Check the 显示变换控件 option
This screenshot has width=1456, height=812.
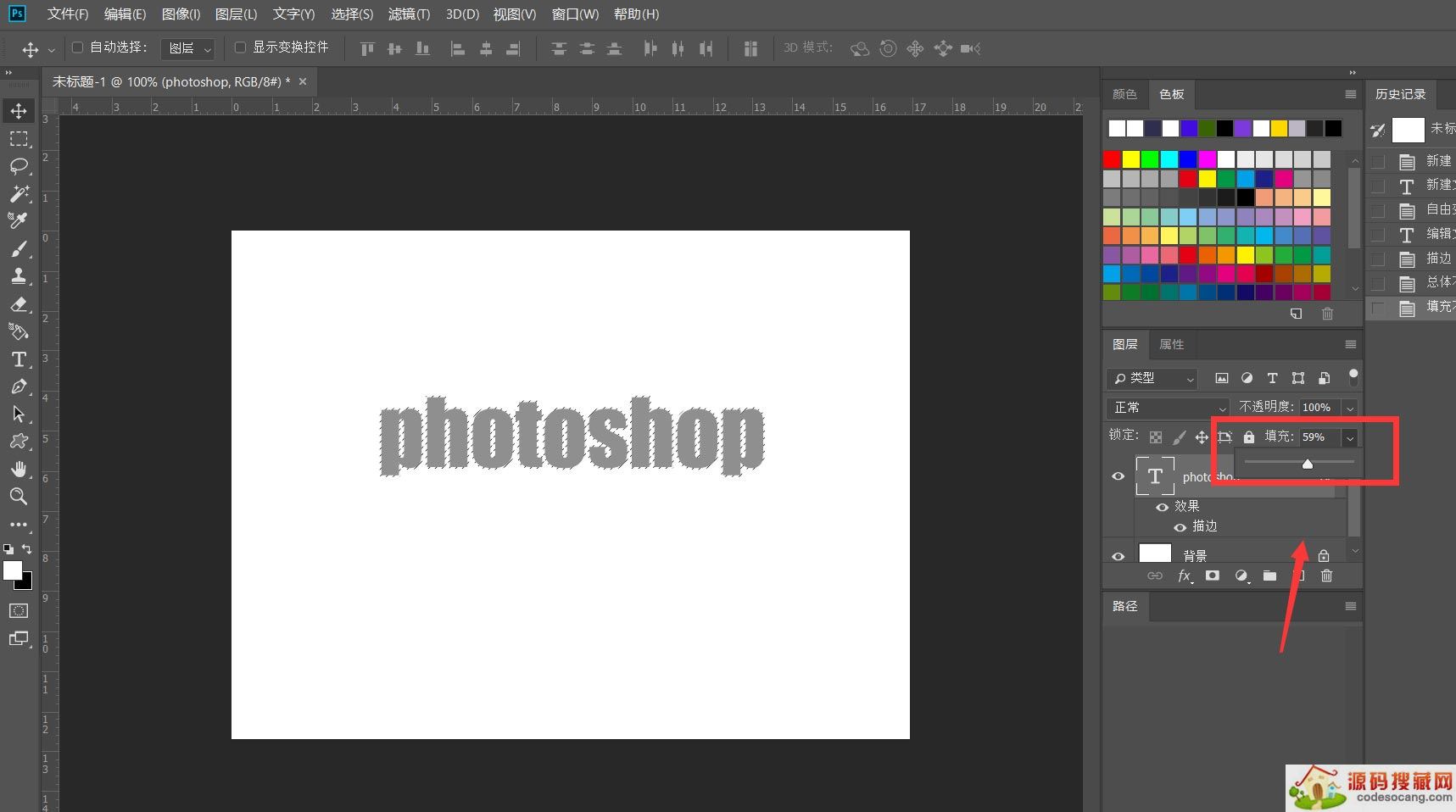click(240, 47)
